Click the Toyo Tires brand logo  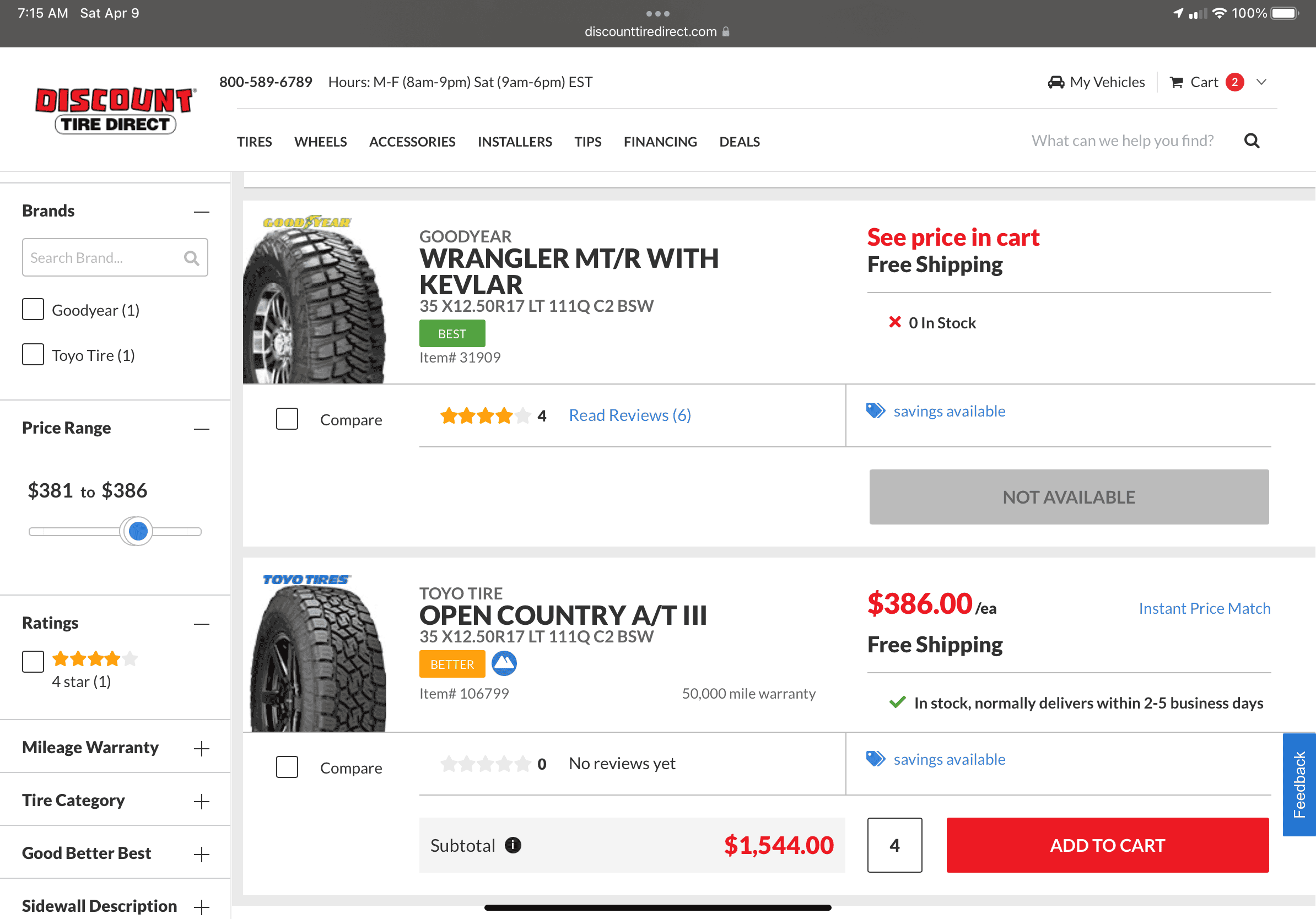click(306, 580)
